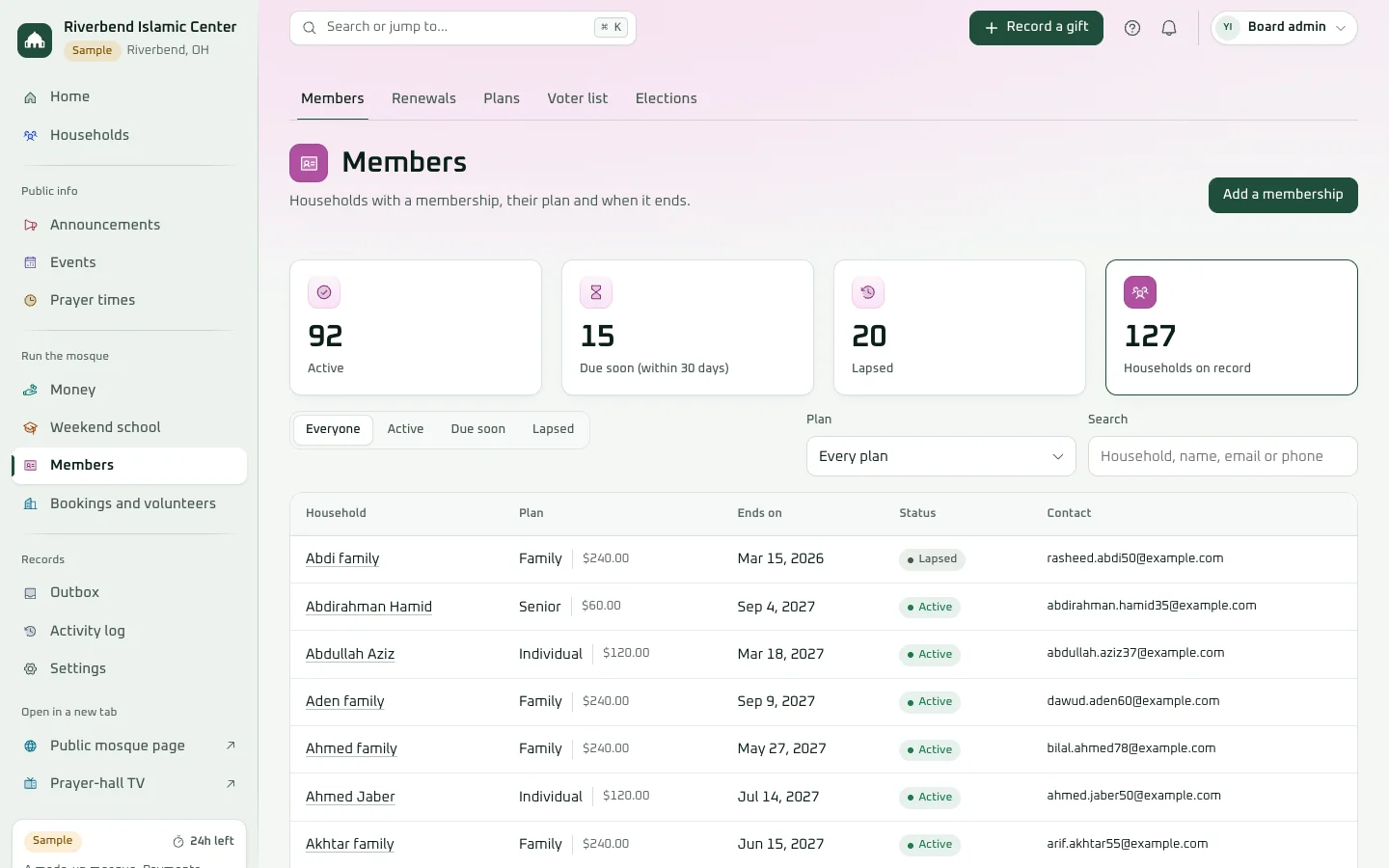Click the Members page header icon
Screen dimensions: 1389x868
pyautogui.click(x=309, y=163)
